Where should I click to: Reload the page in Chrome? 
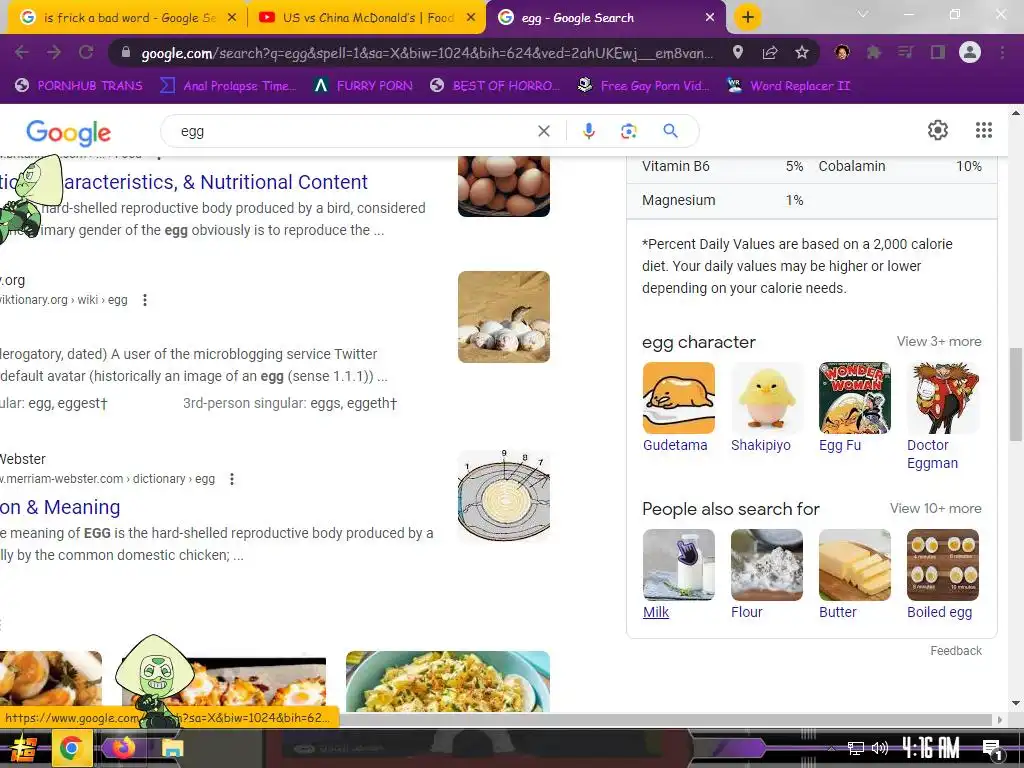[86, 52]
